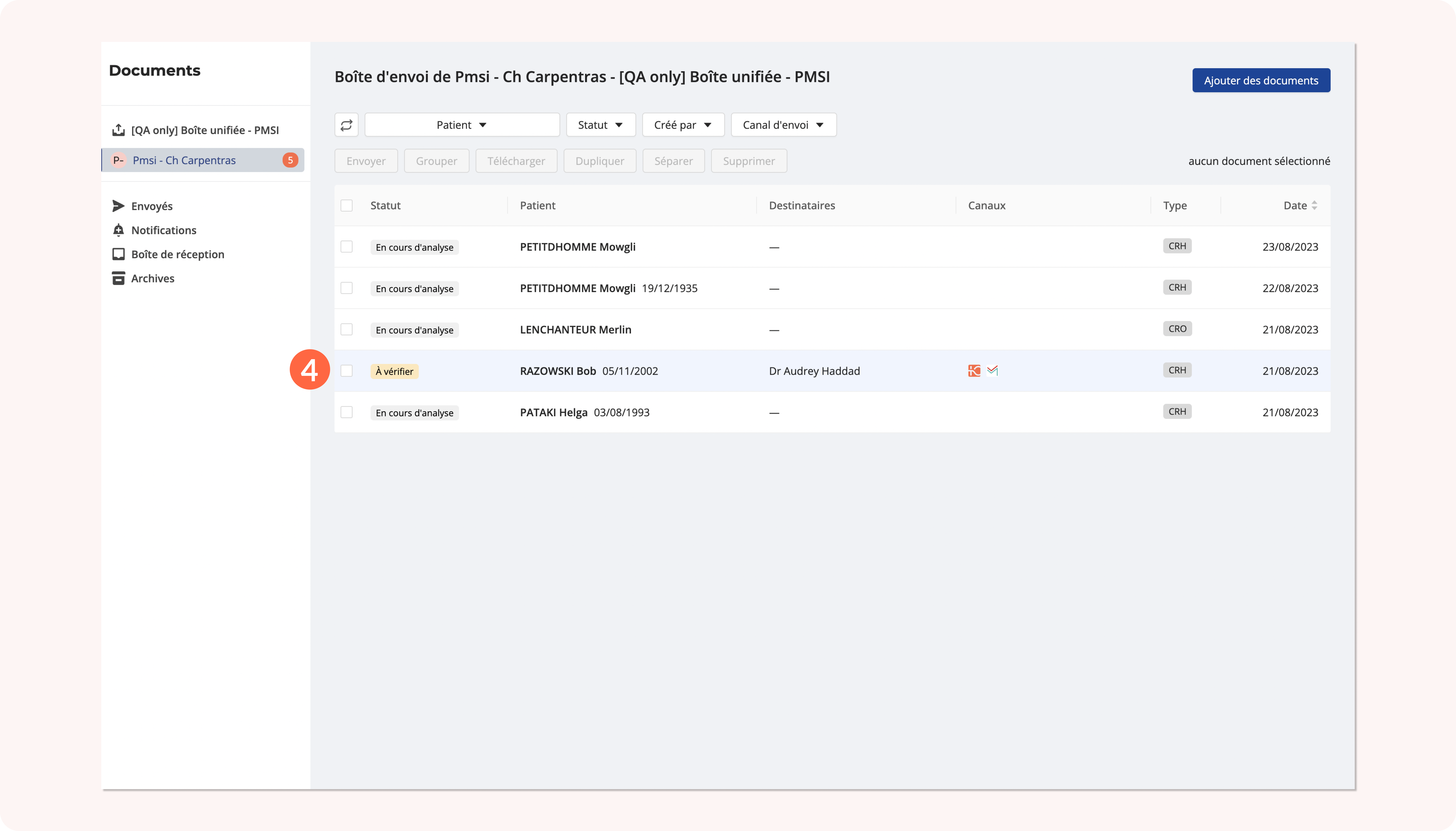The image size is (1456, 831).
Task: Click the Grouper button
Action: click(437, 161)
